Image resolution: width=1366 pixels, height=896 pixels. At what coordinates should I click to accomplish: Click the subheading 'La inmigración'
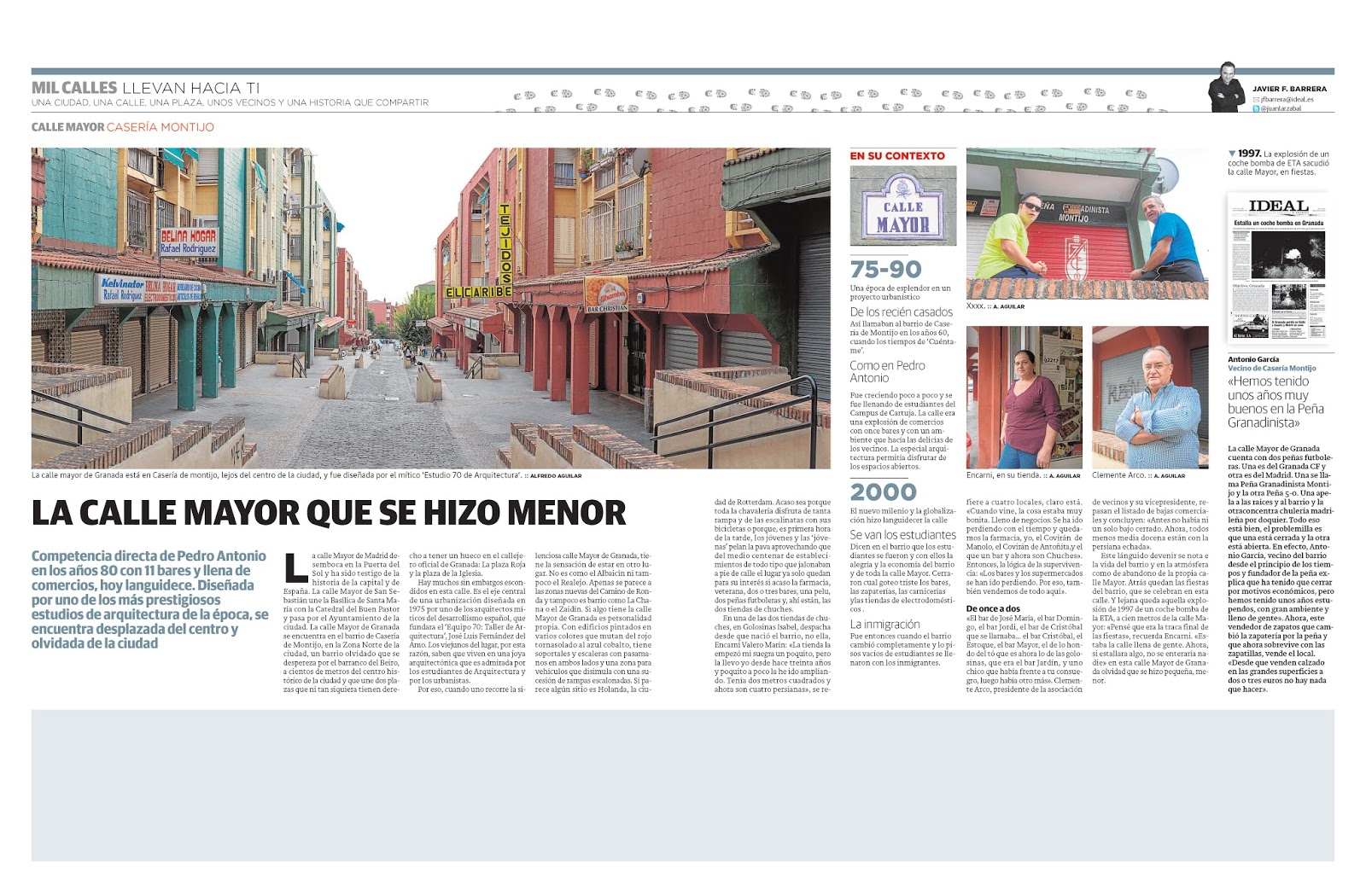tap(884, 625)
